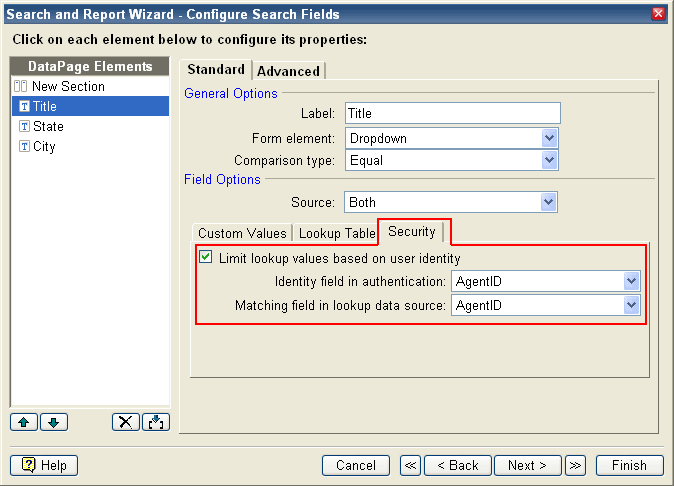674x486 pixels.
Task: Click the text field icon beside State
Action: click(25, 126)
